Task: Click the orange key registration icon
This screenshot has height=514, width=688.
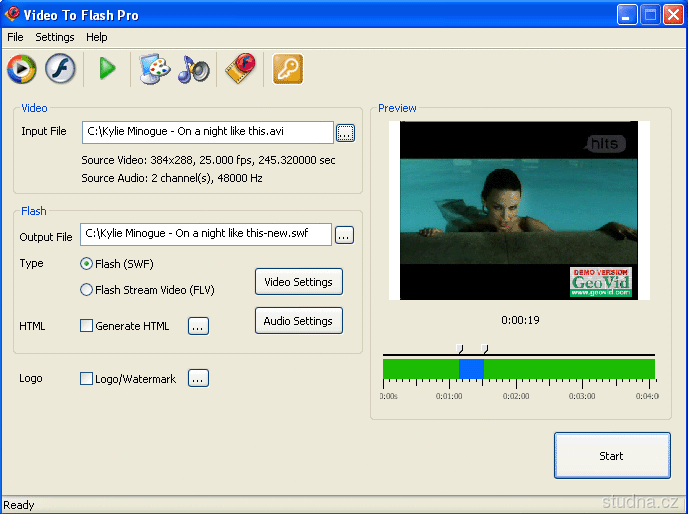Action: [288, 69]
